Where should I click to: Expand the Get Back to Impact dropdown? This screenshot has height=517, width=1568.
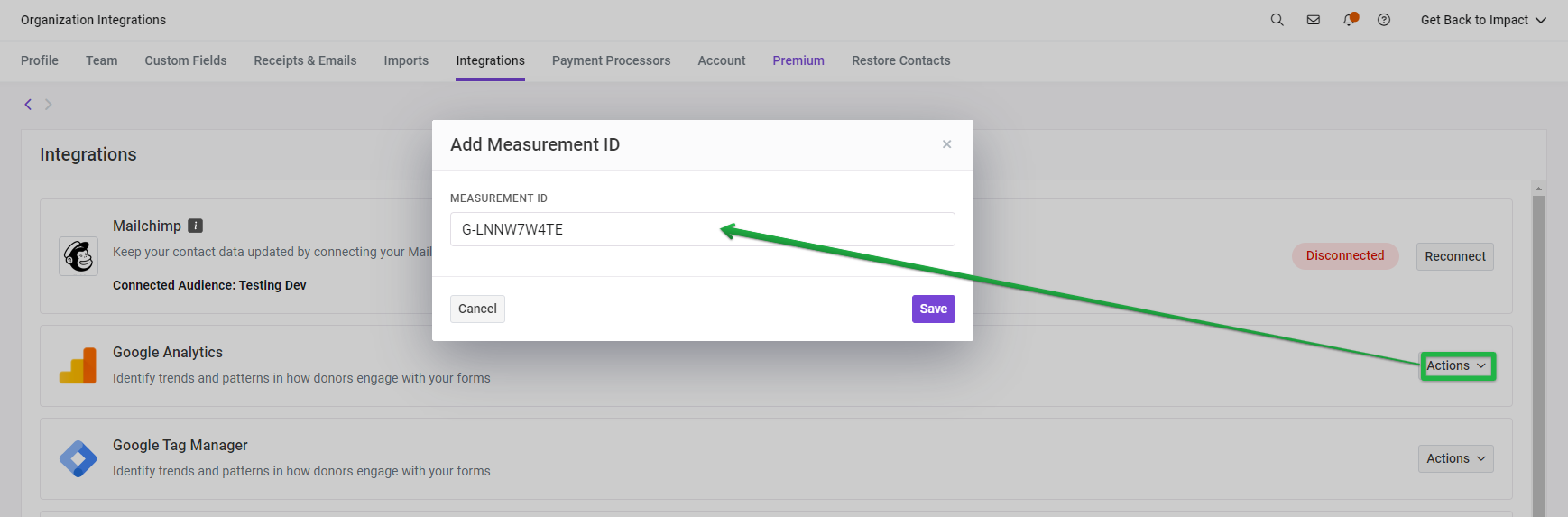coord(1483,20)
